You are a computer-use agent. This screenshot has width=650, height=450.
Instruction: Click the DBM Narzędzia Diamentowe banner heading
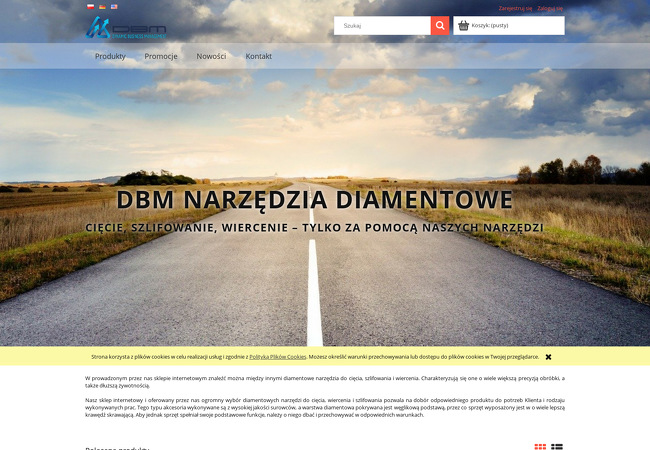point(315,200)
